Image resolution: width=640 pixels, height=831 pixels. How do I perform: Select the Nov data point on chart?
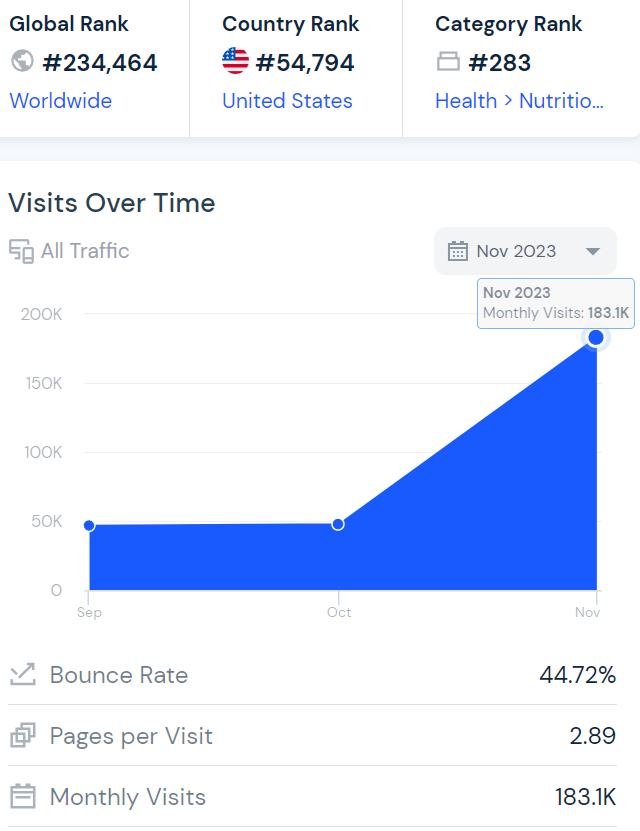click(596, 338)
